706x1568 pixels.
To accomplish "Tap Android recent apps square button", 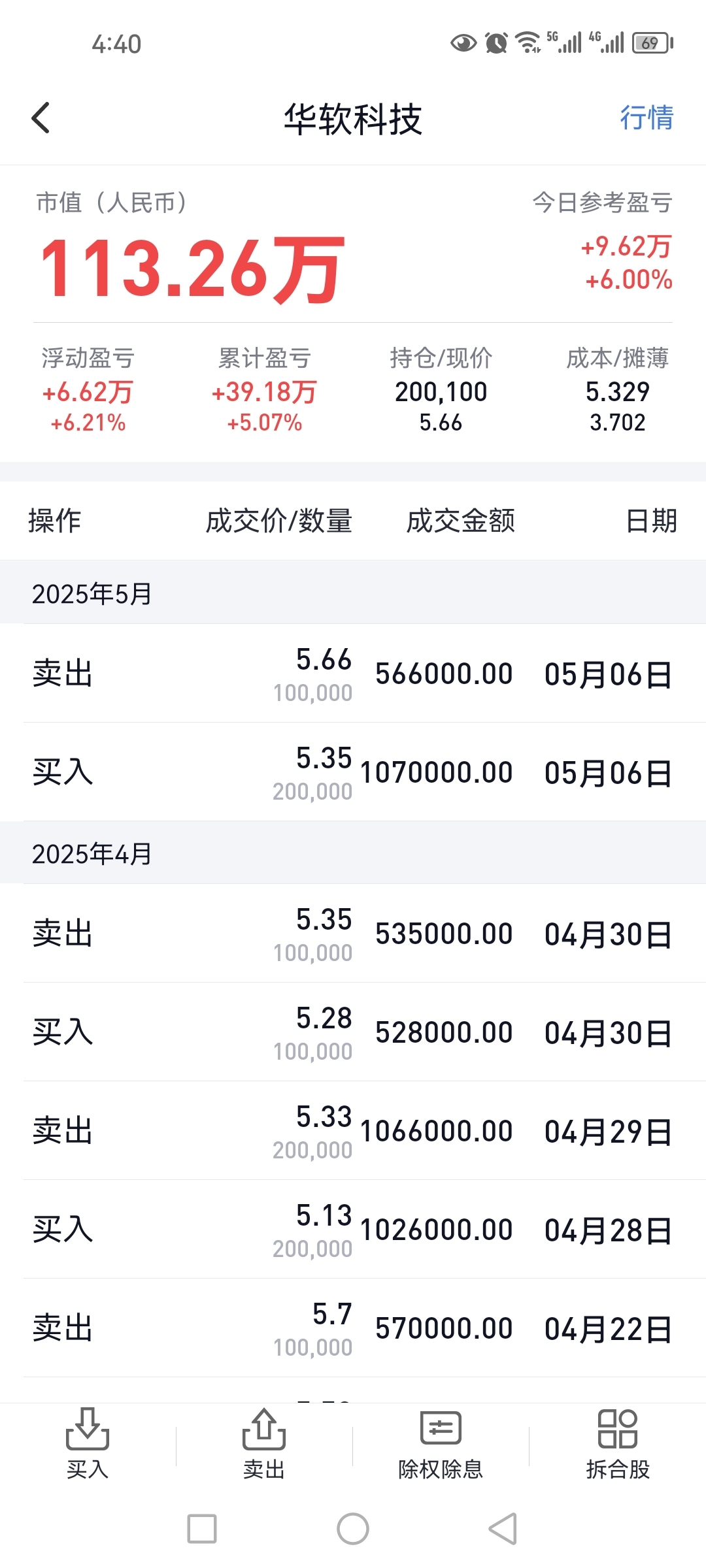I will coord(202,1529).
